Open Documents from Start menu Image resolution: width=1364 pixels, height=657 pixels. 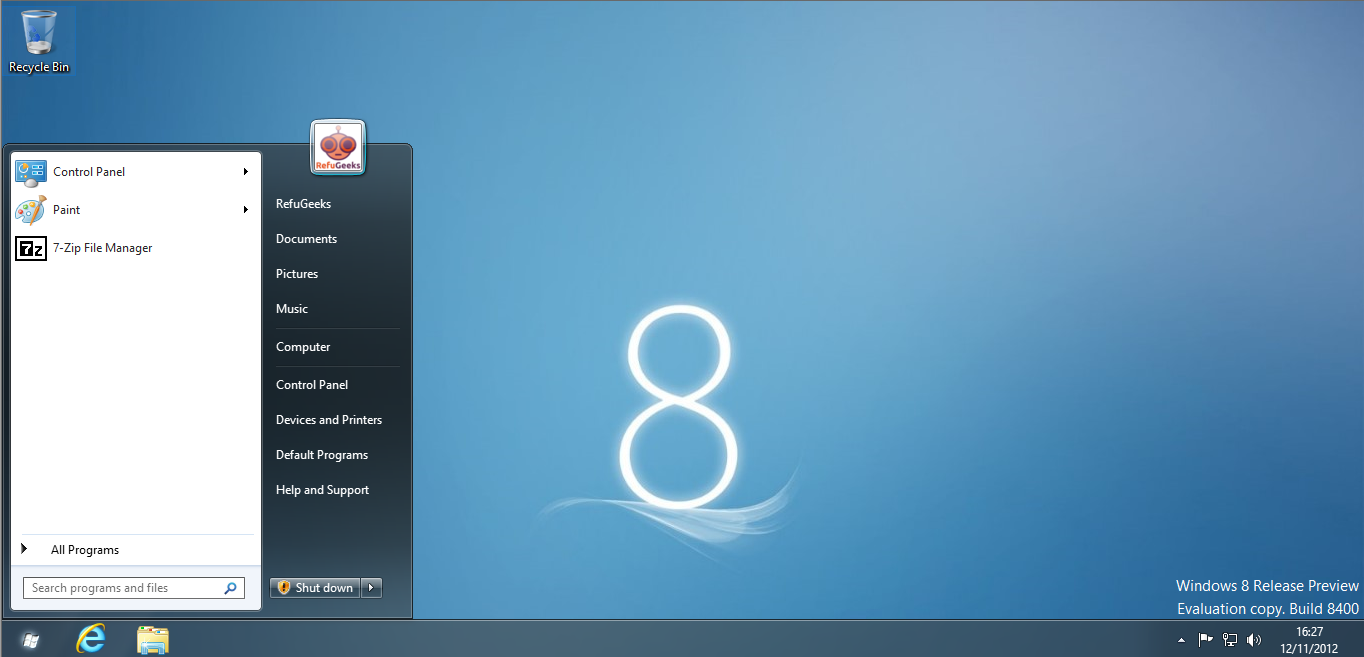306,239
